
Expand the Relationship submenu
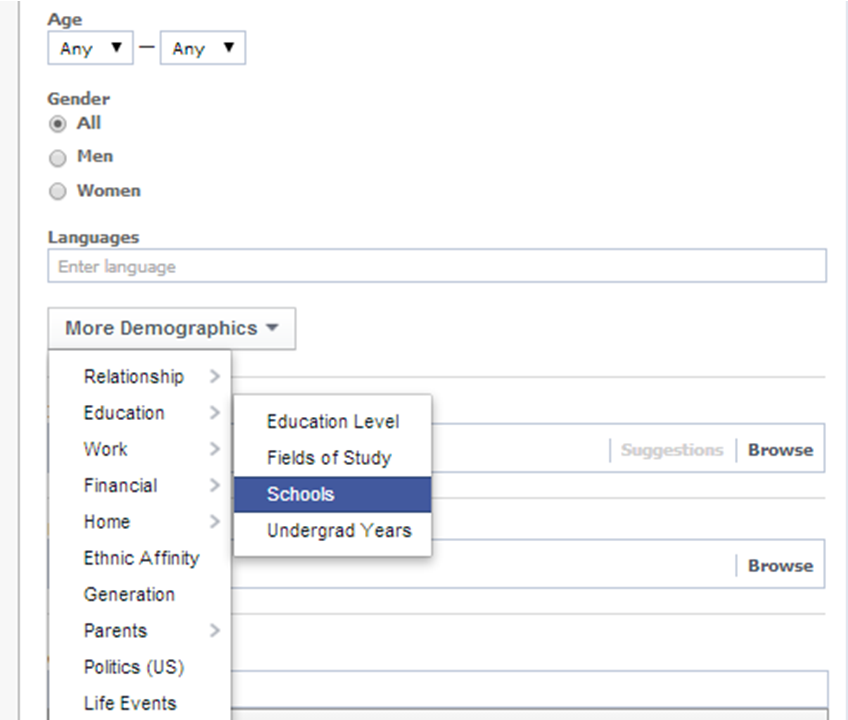click(141, 376)
